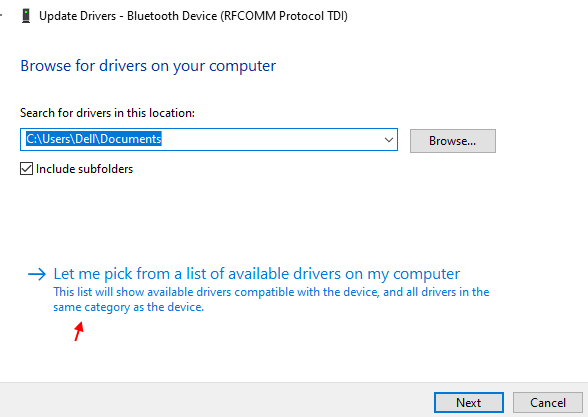Click empty space inside location combo box
The height and width of the screenshot is (417, 588).
[x=270, y=140]
